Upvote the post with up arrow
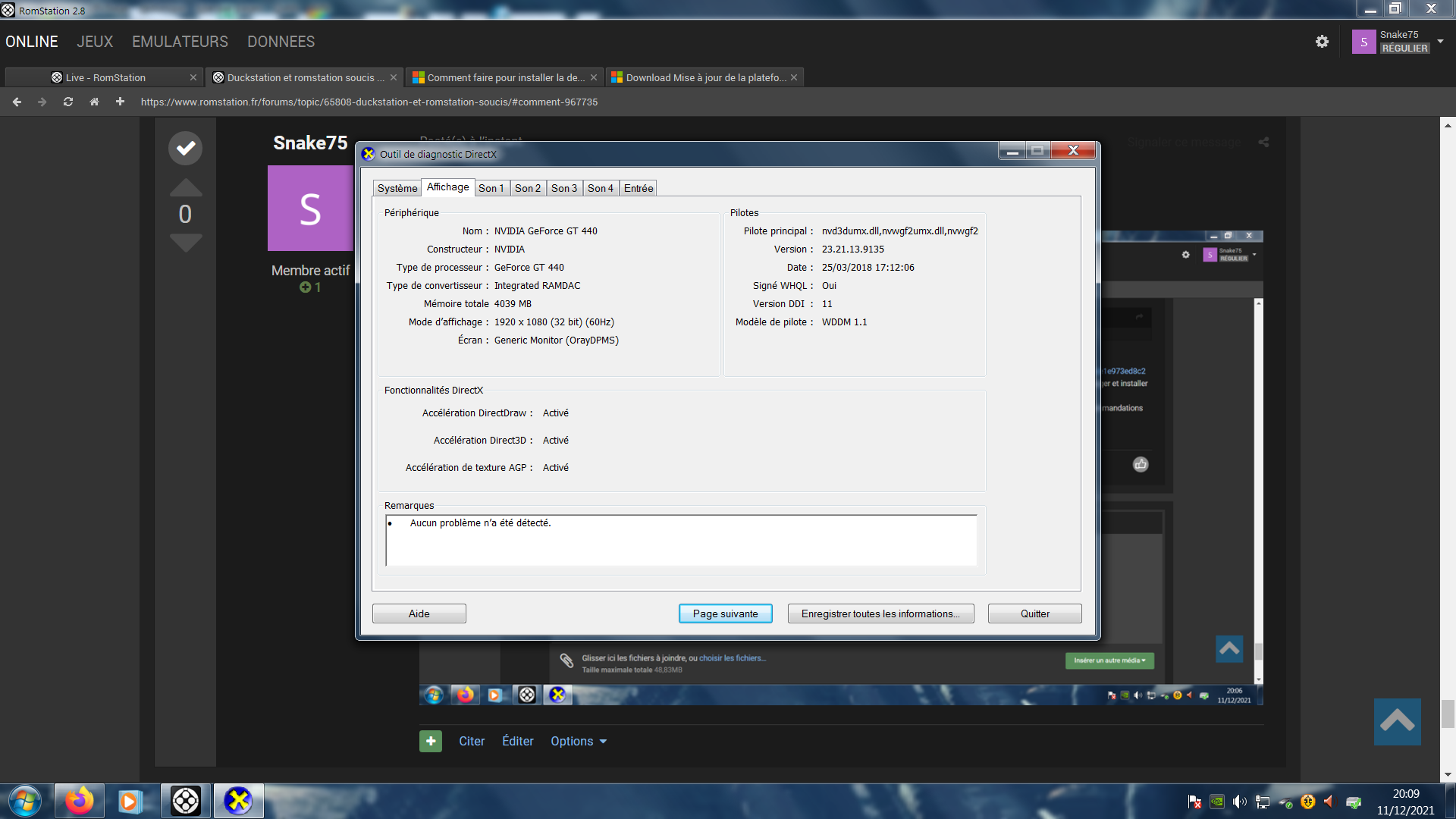Screen dimensions: 1456x819 (186, 187)
